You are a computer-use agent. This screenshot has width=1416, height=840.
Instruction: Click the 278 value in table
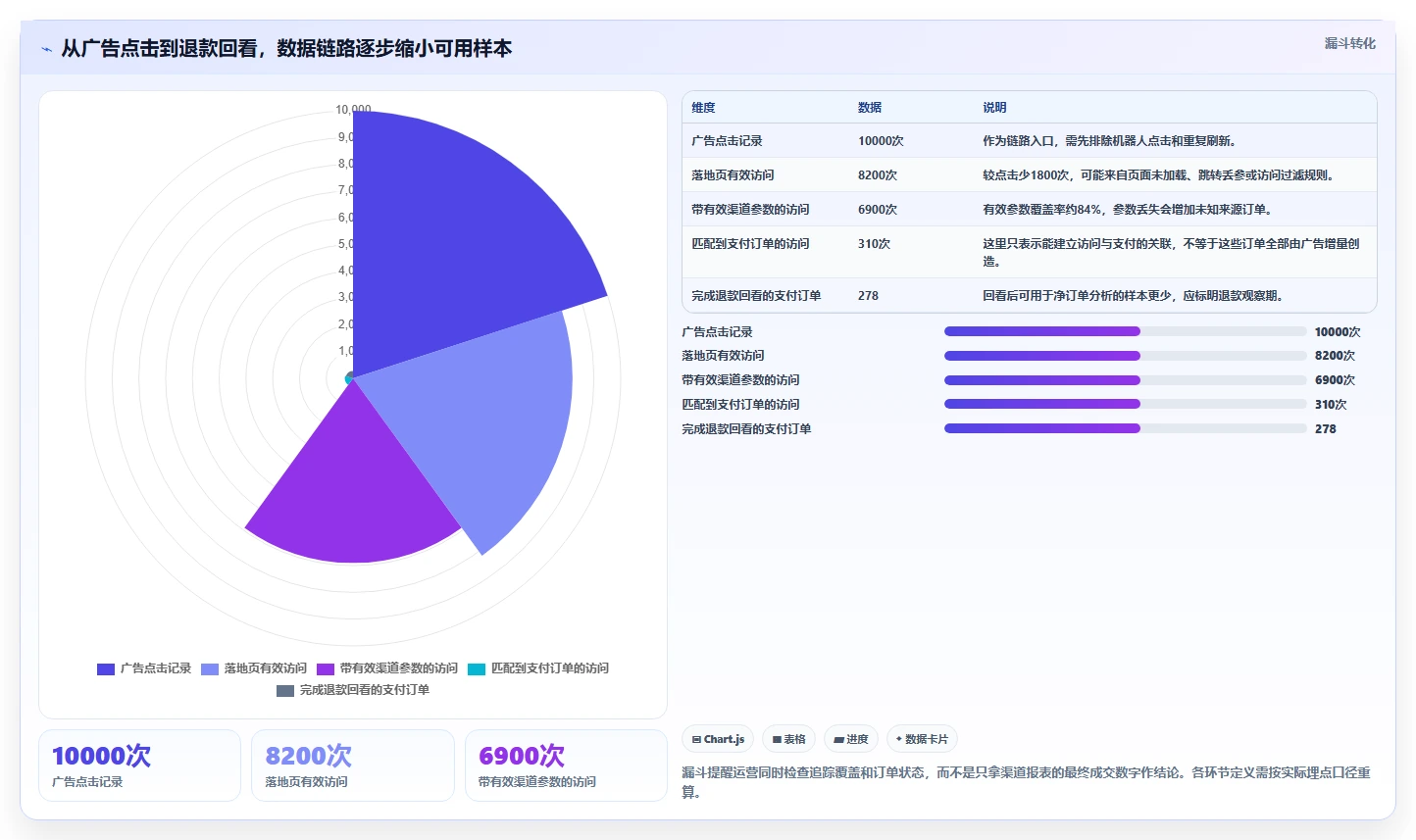[x=868, y=296]
